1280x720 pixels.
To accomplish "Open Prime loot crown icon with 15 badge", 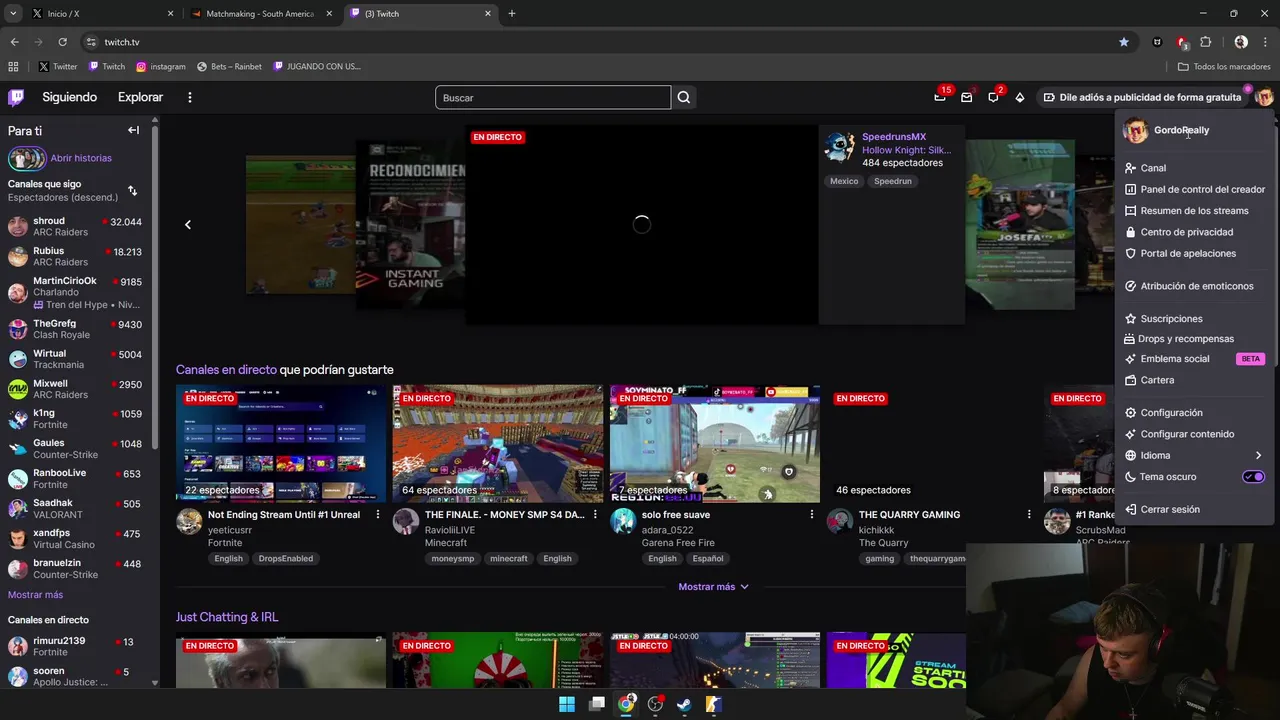I will tap(940, 97).
